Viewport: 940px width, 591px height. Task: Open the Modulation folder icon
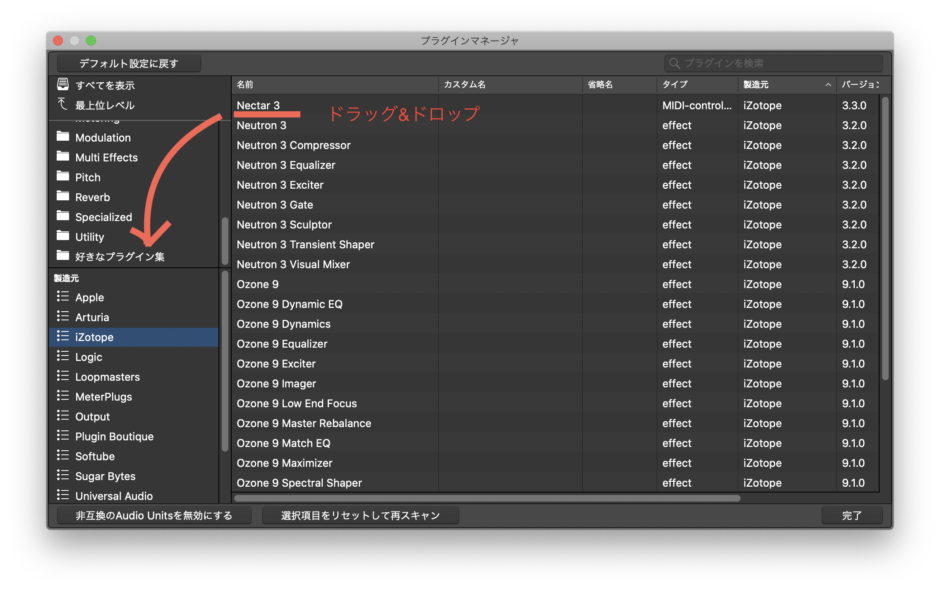tap(63, 137)
